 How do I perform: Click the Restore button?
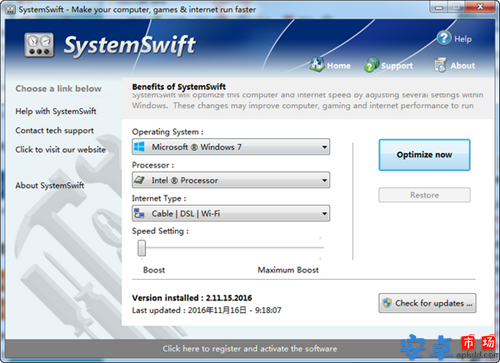pyautogui.click(x=424, y=195)
